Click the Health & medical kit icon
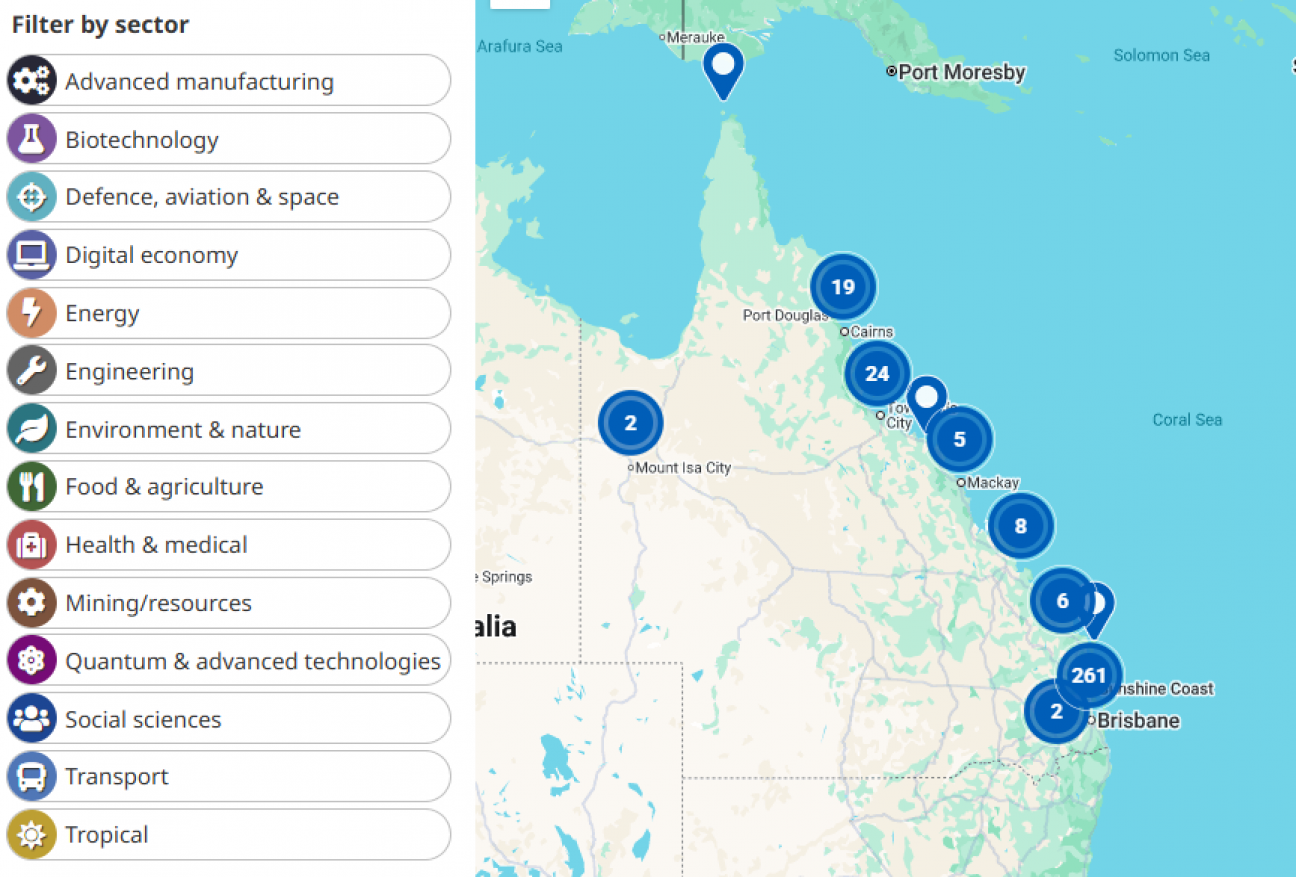Viewport: 1296px width, 877px height. [x=32, y=545]
